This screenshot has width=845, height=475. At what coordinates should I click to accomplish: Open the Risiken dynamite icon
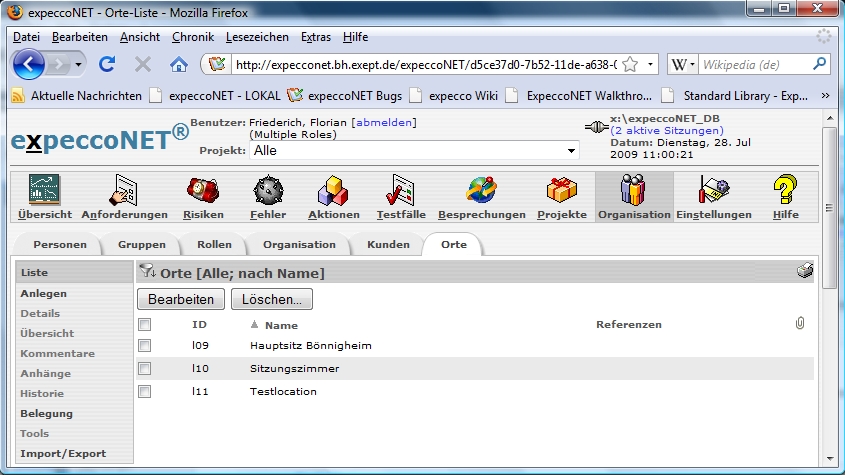(x=203, y=189)
